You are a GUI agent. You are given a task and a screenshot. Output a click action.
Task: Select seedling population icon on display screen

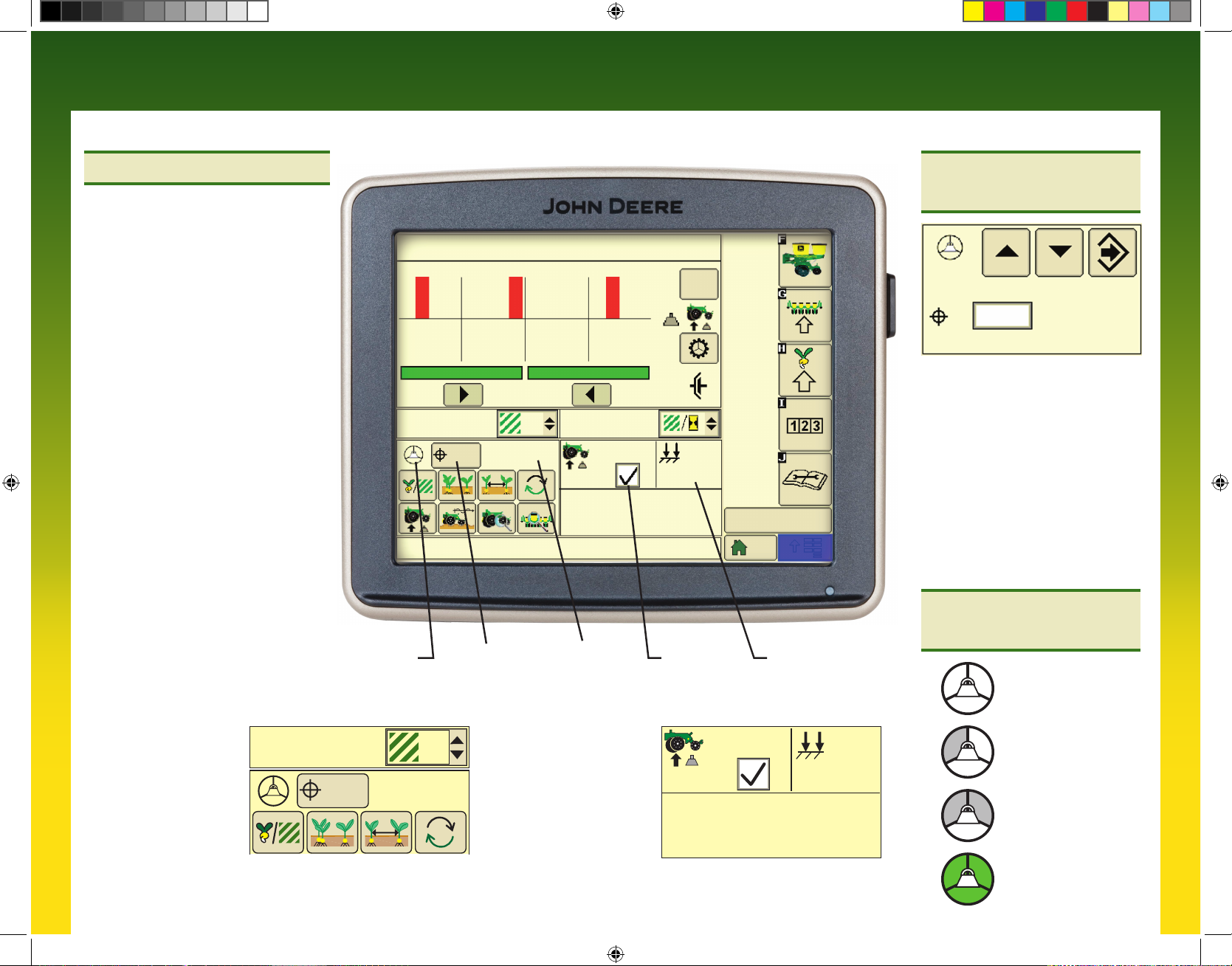click(457, 486)
